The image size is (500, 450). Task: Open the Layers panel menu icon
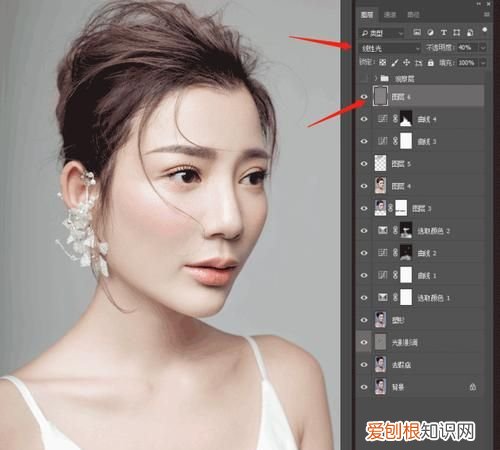(x=487, y=15)
